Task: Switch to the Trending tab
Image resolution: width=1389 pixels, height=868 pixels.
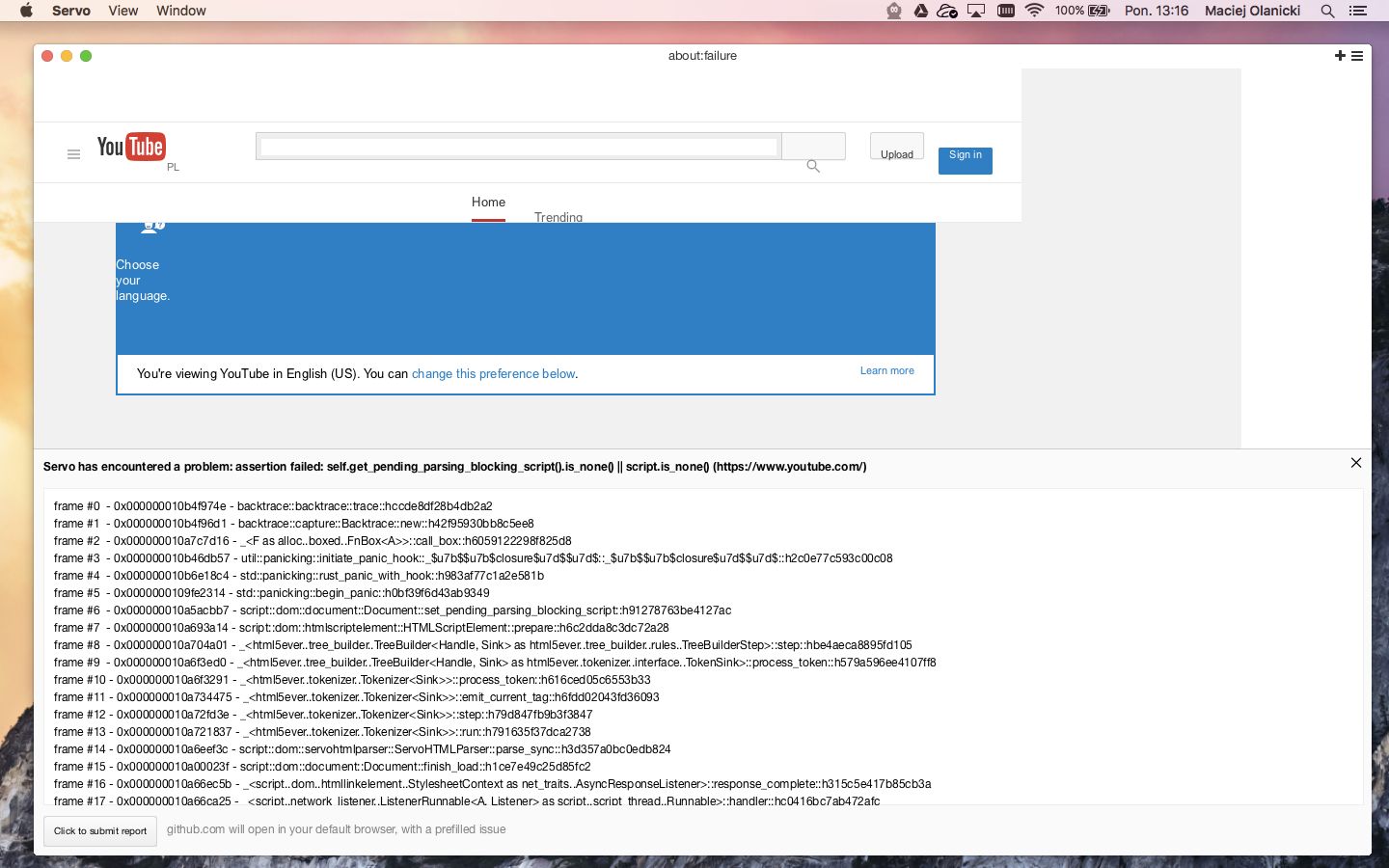Action: (x=558, y=217)
